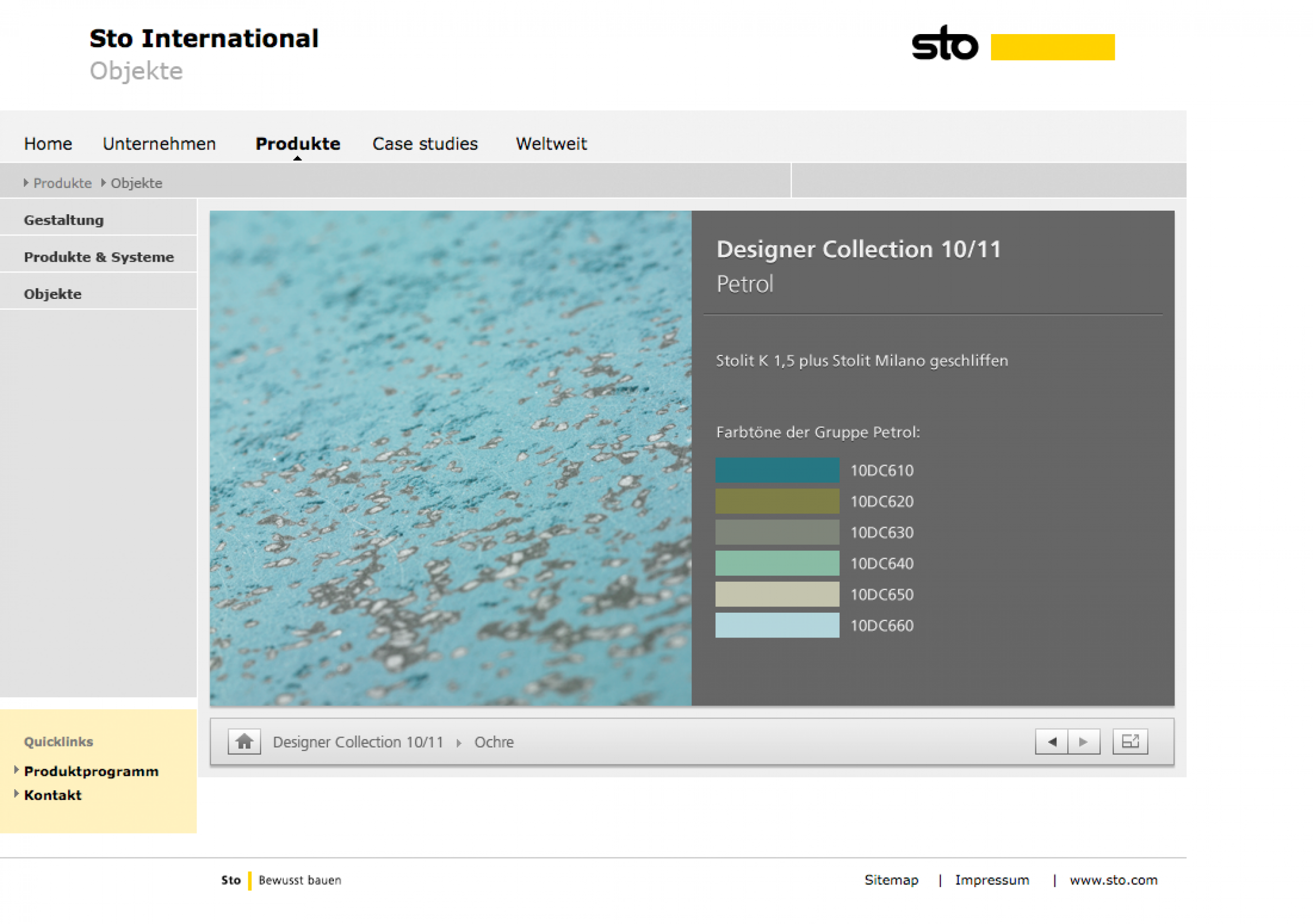Open fullscreen view with expand icon
Viewport: 1313px width, 924px height.
pyautogui.click(x=1129, y=742)
